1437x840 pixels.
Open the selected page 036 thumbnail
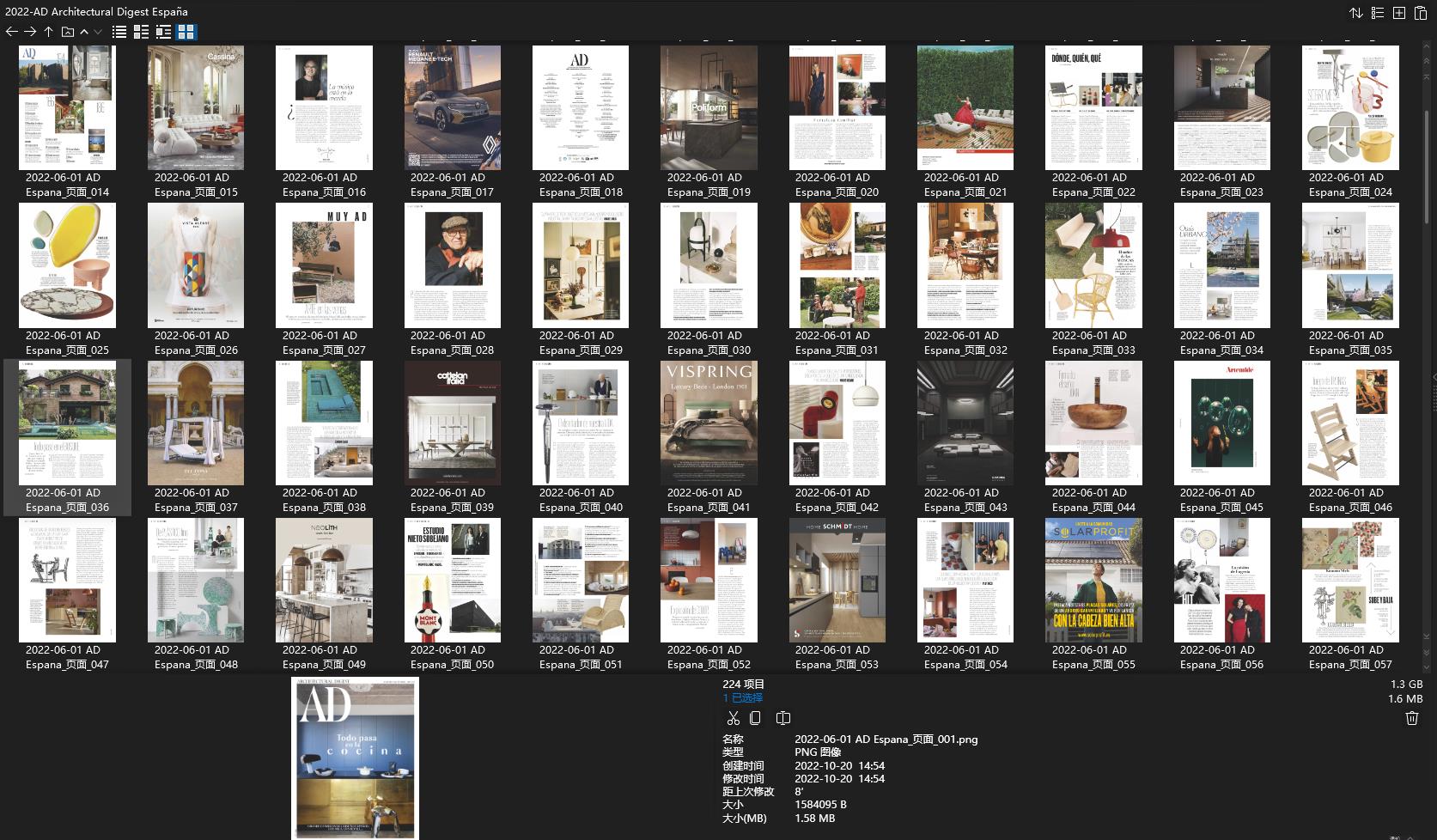click(x=67, y=423)
